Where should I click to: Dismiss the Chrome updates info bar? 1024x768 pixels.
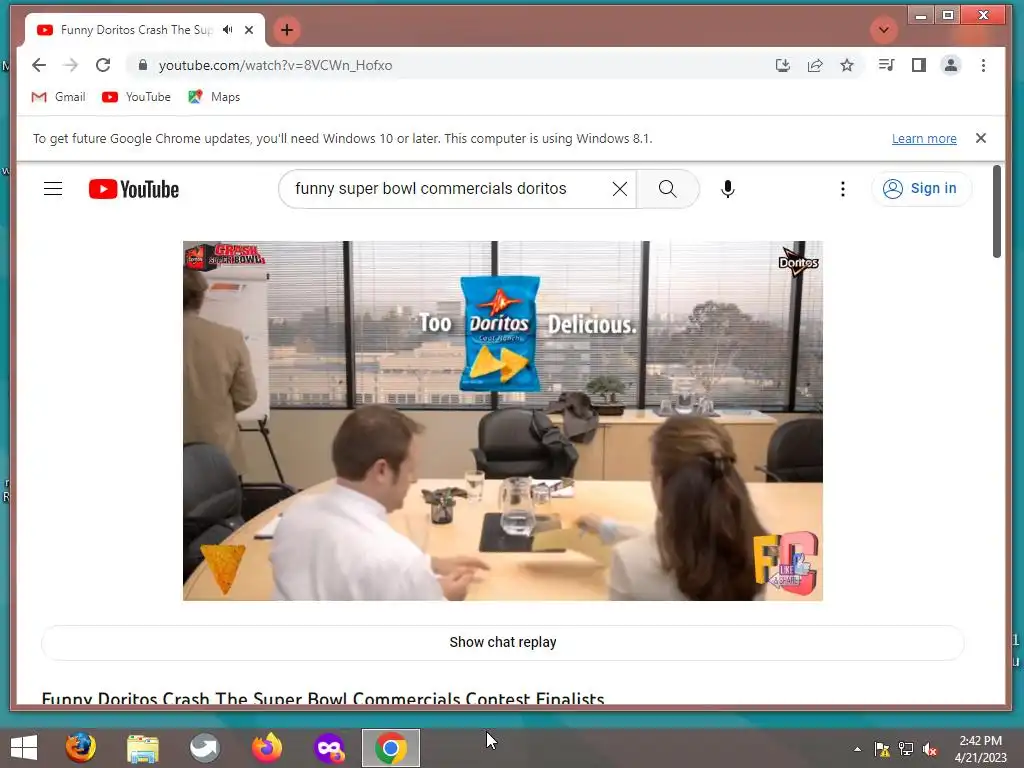(x=981, y=138)
